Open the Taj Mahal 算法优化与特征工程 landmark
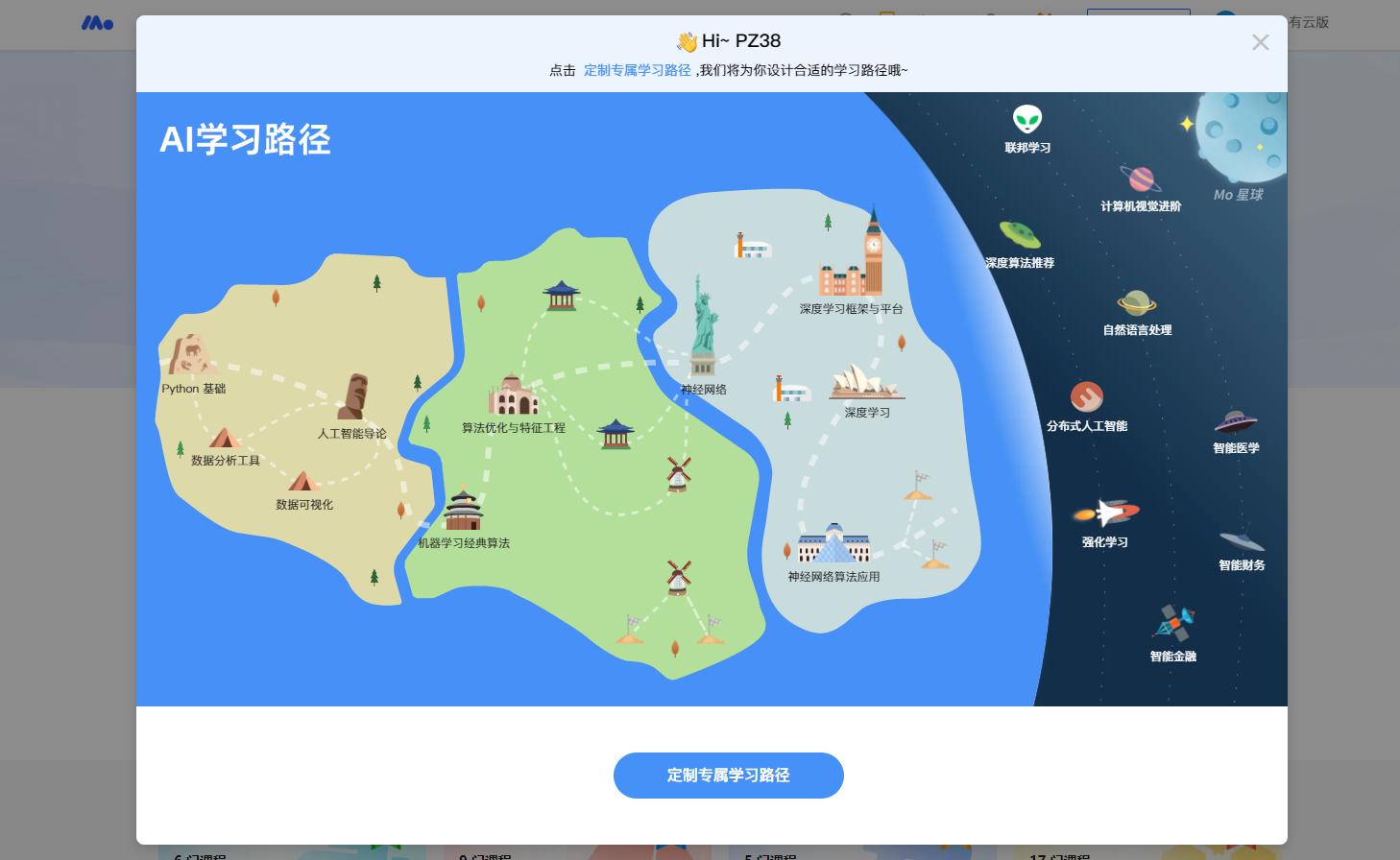This screenshot has height=860, width=1400. (513, 395)
